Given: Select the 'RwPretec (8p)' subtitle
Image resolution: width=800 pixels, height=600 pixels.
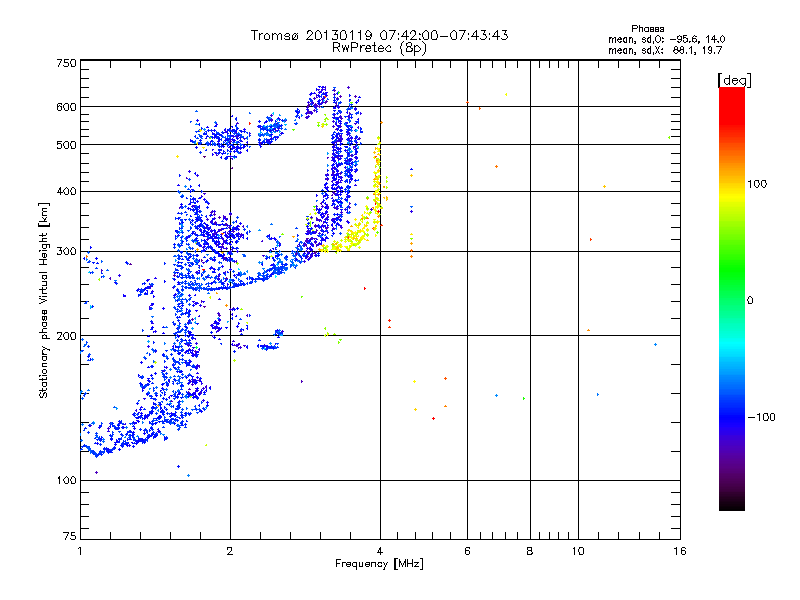Looking at the screenshot, I should pyautogui.click(x=379, y=48).
